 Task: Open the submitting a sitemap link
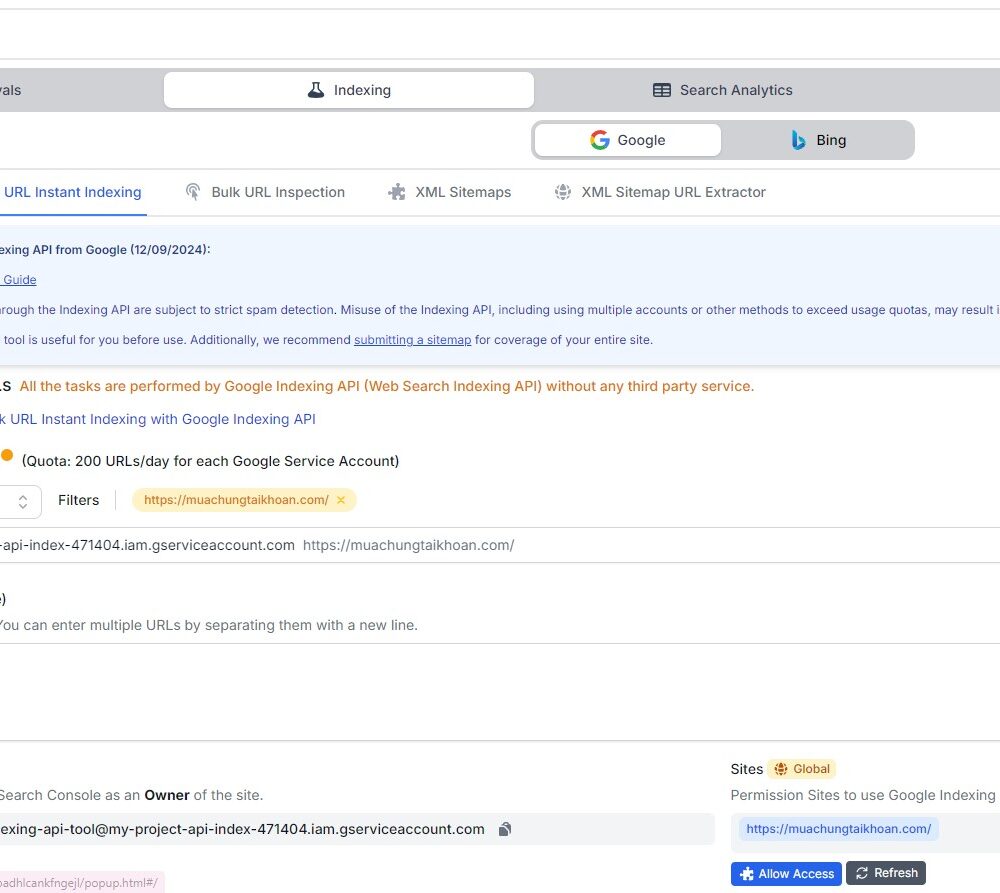(x=413, y=340)
